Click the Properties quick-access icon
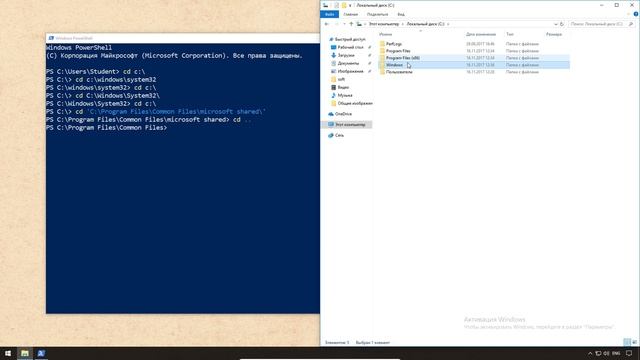 [x=336, y=5]
